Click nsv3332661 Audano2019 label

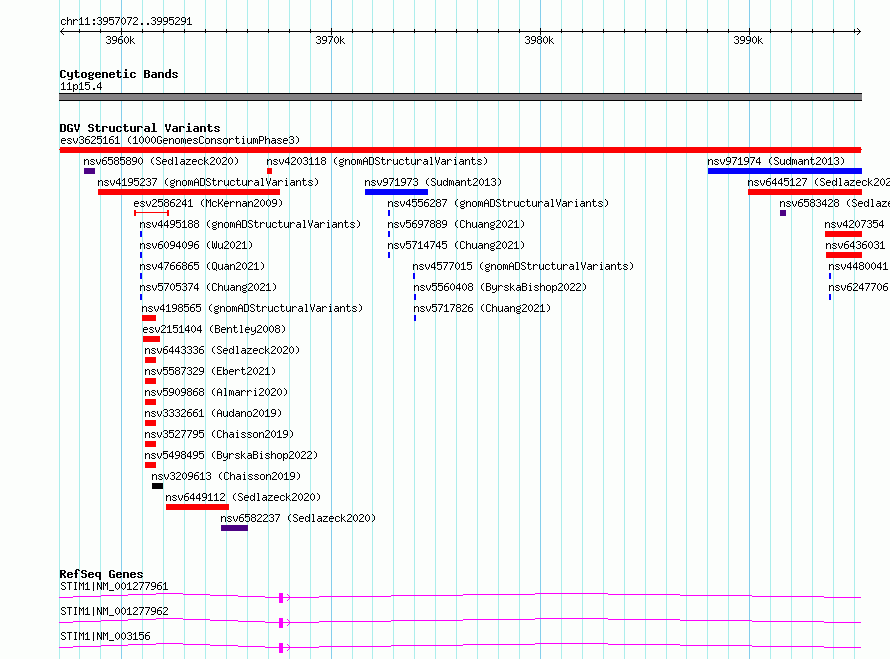point(213,413)
